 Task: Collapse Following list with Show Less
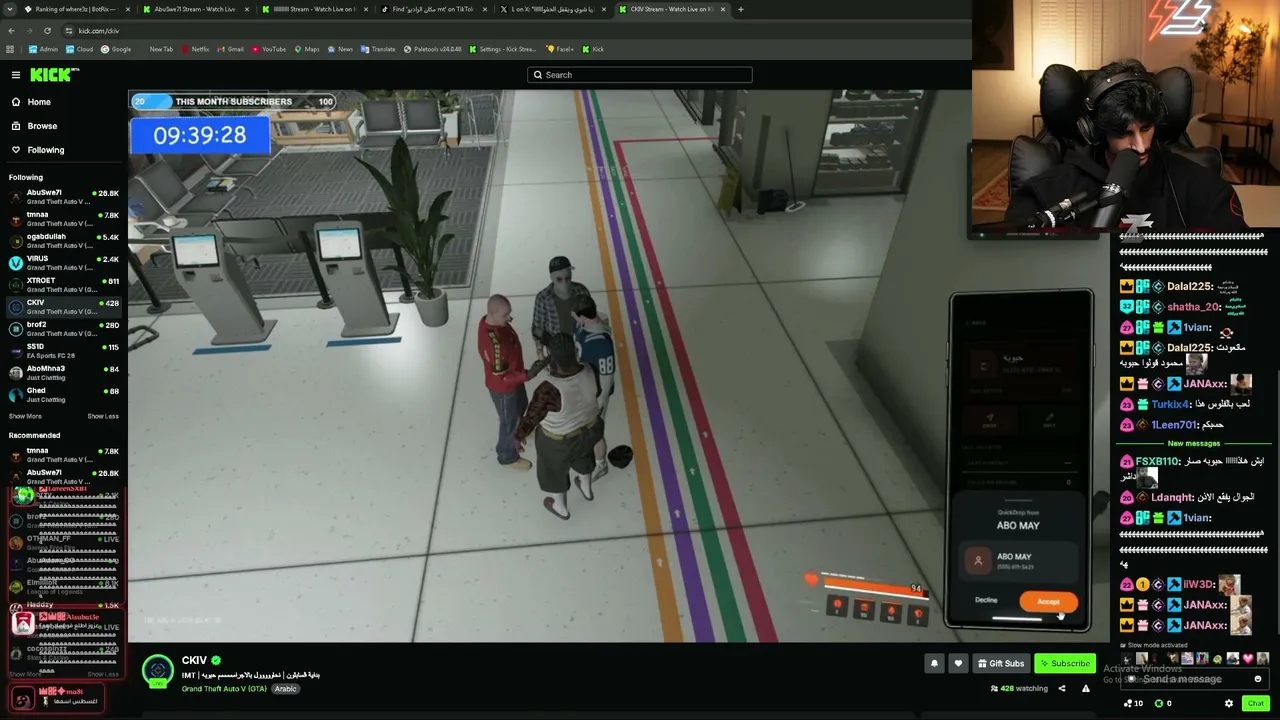[103, 416]
